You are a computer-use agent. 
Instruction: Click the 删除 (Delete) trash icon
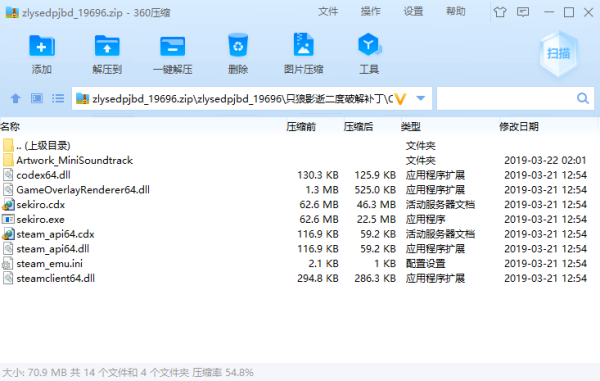[238, 46]
